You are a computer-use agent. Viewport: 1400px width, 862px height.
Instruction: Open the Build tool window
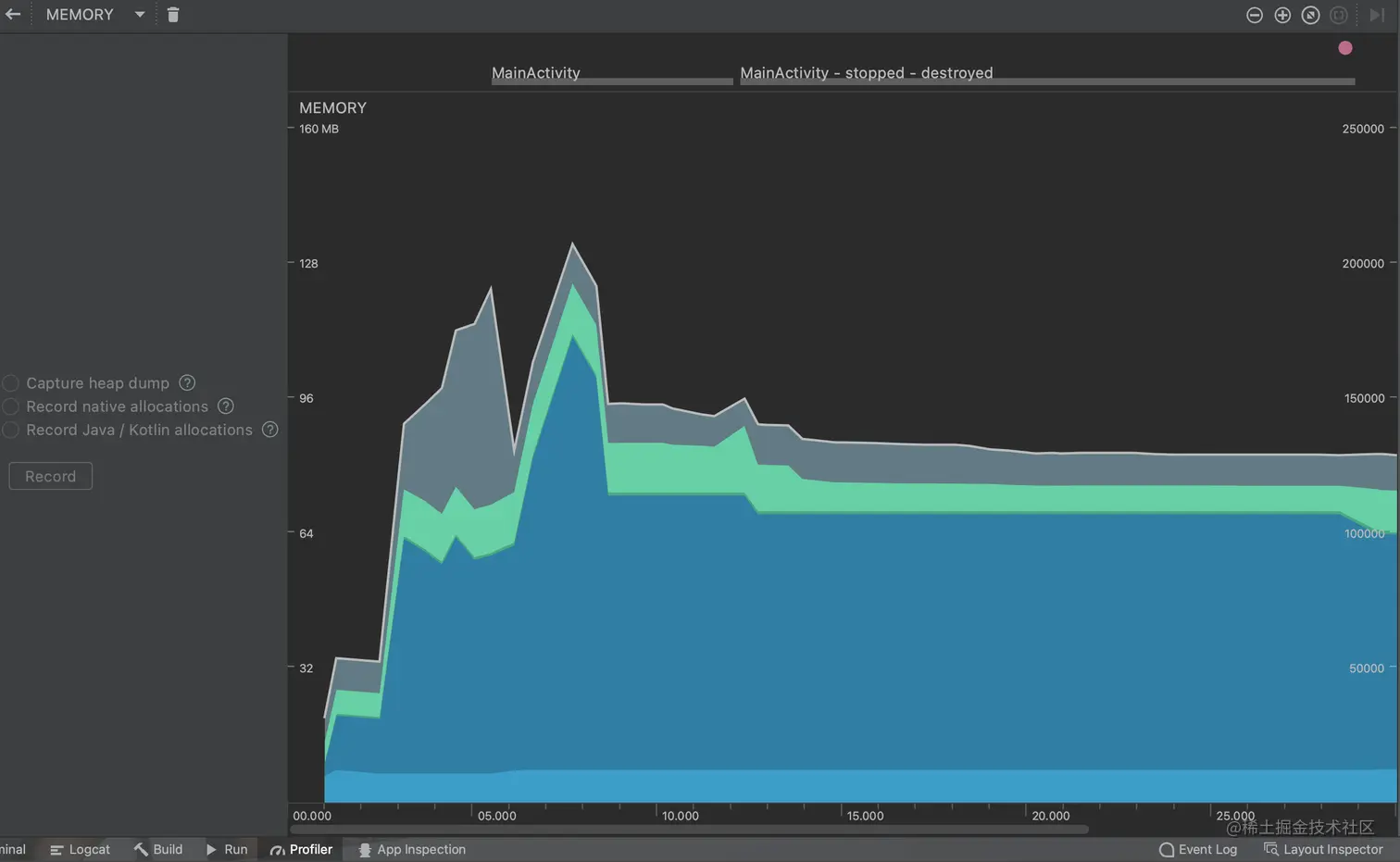(x=158, y=850)
